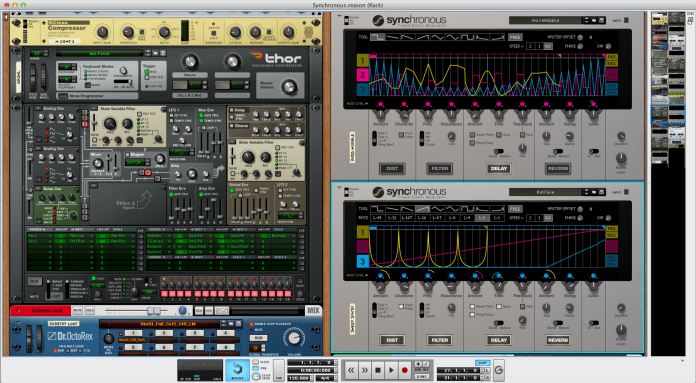This screenshot has width=696, height=383.
Task: Toggle the FREE button in upper Synchronous
Action: pyautogui.click(x=515, y=37)
